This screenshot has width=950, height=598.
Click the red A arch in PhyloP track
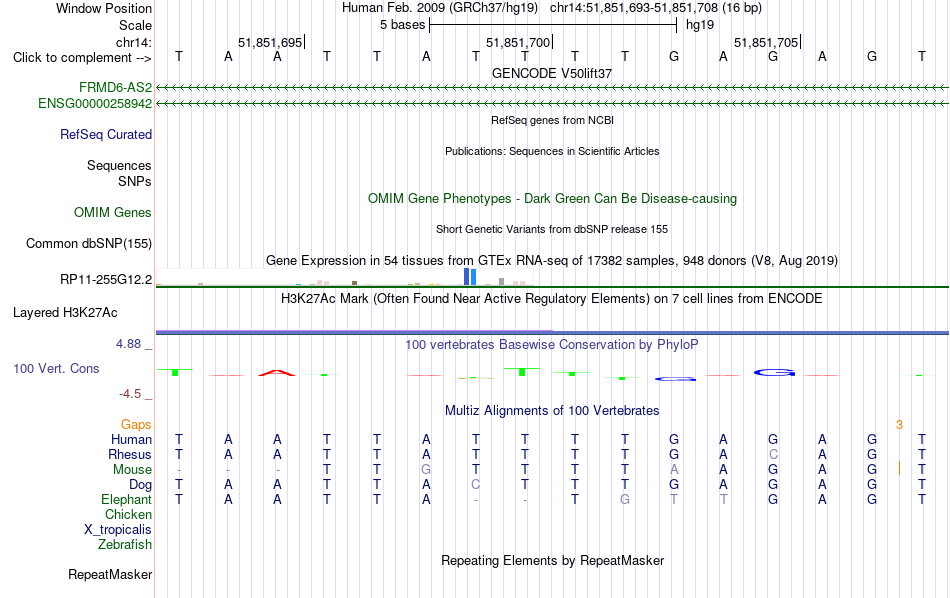[x=277, y=373]
